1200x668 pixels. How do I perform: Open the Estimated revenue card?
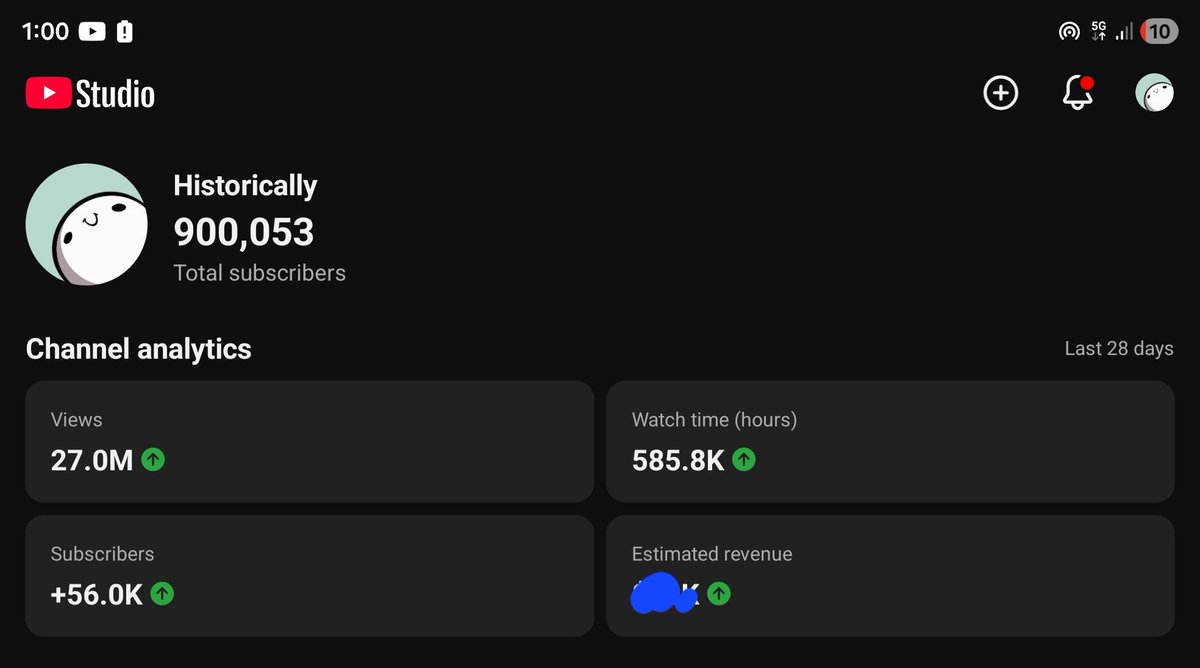pos(890,576)
